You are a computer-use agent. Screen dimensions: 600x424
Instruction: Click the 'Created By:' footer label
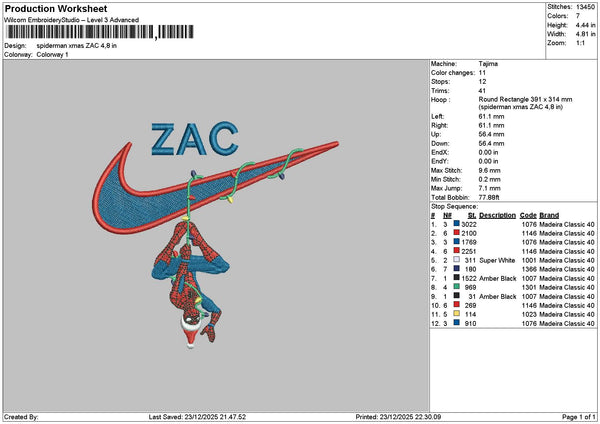click(x=21, y=417)
